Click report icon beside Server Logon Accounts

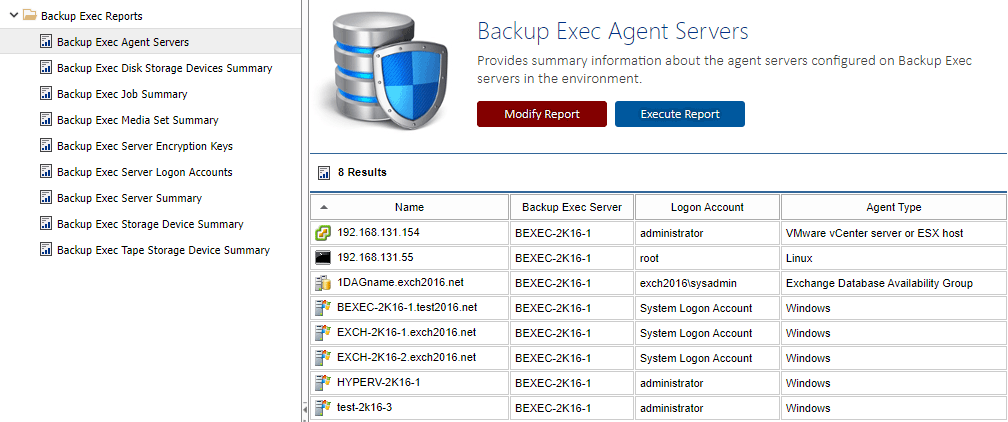coord(46,172)
